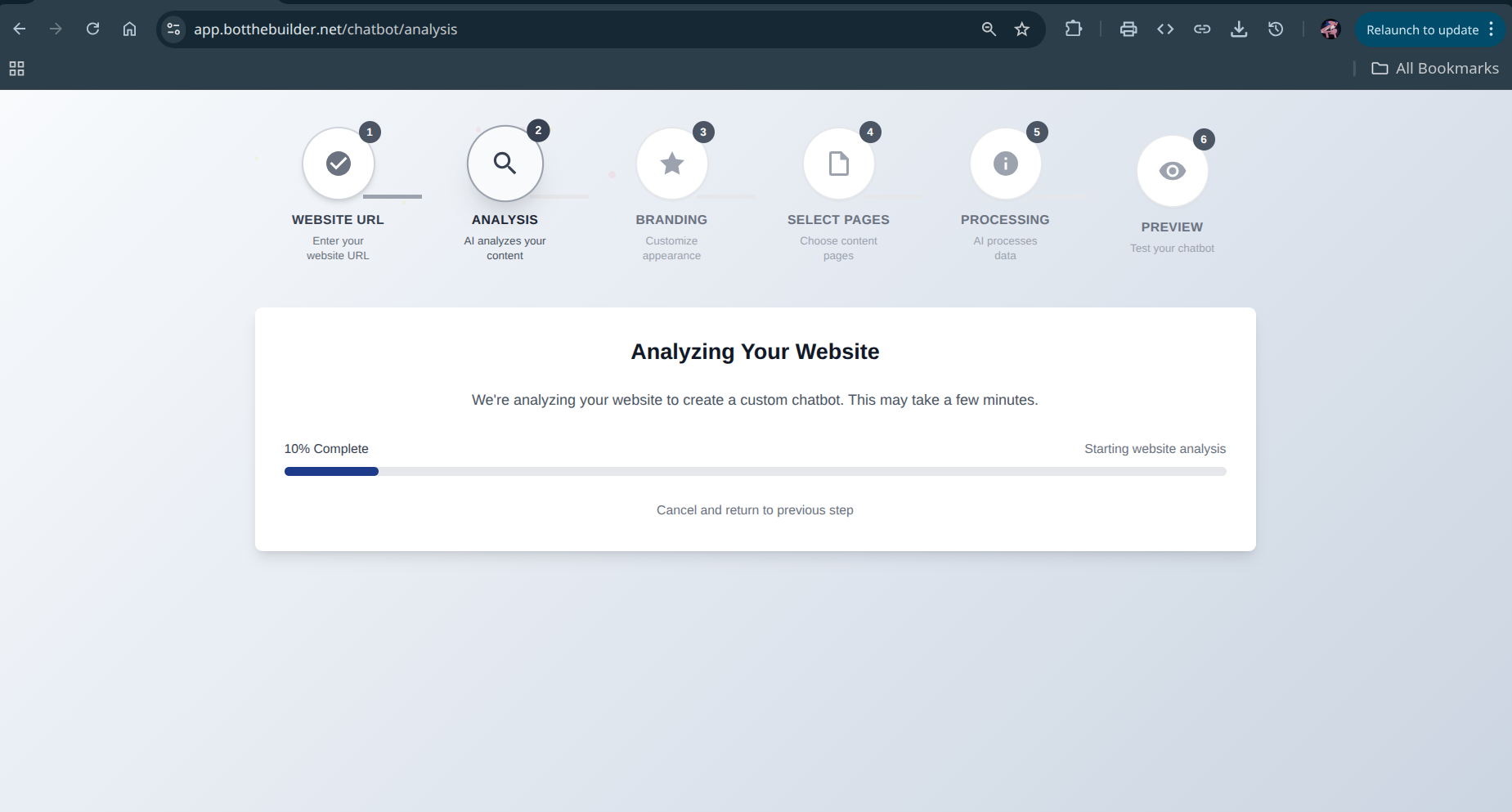
Task: Go back with the browser back arrow
Action: [x=20, y=29]
